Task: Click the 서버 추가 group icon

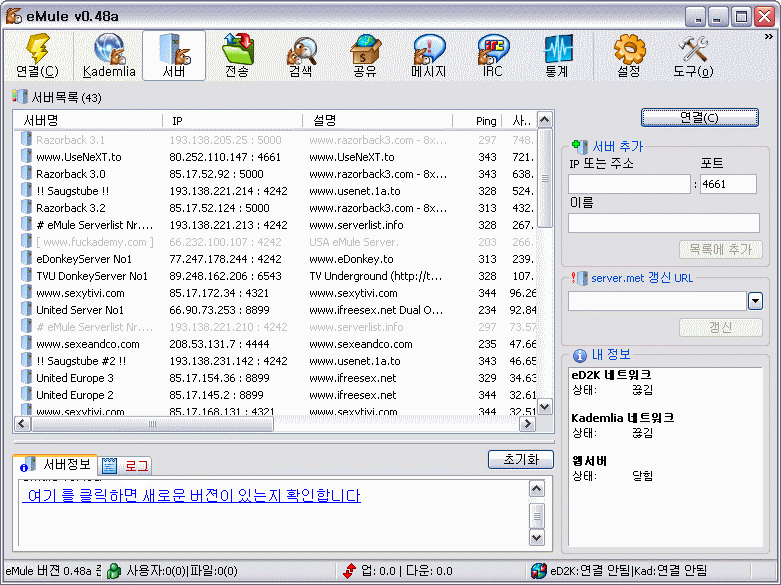Action: [579, 146]
